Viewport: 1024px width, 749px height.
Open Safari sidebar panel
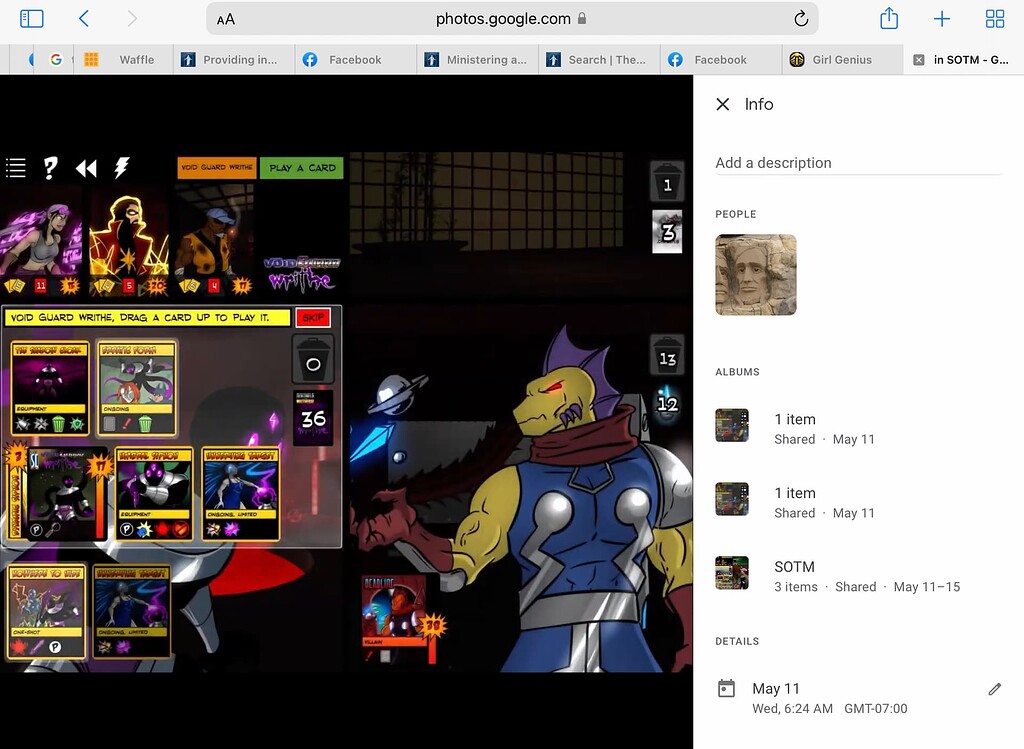pyautogui.click(x=32, y=19)
